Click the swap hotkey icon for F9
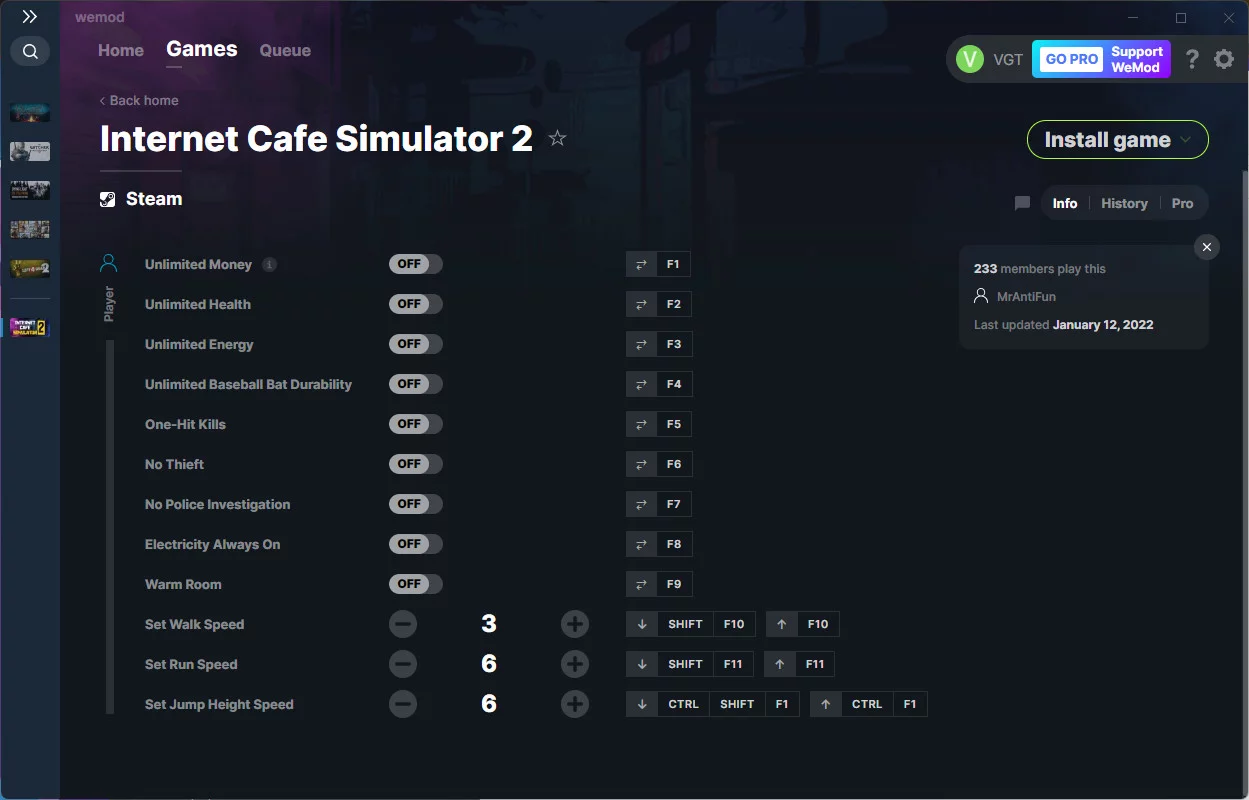The height and width of the screenshot is (800, 1249). point(641,585)
